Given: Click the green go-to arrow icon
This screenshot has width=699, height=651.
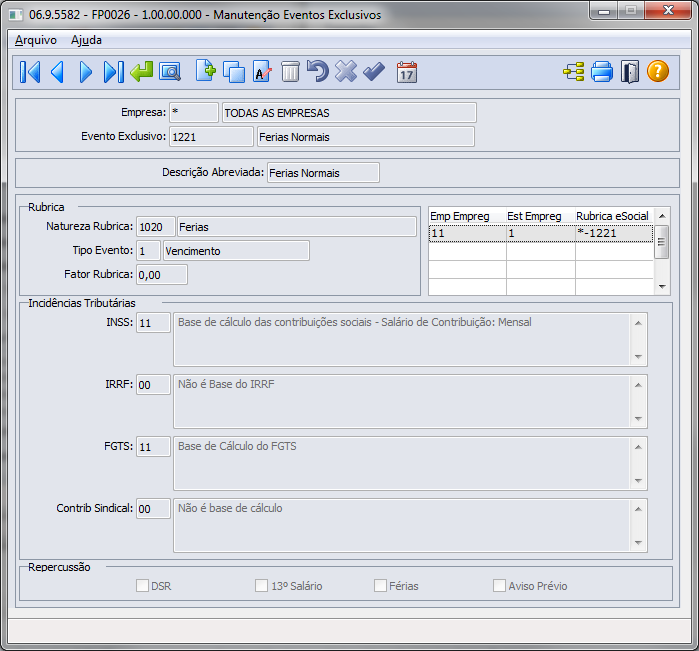Looking at the screenshot, I should click(x=142, y=72).
